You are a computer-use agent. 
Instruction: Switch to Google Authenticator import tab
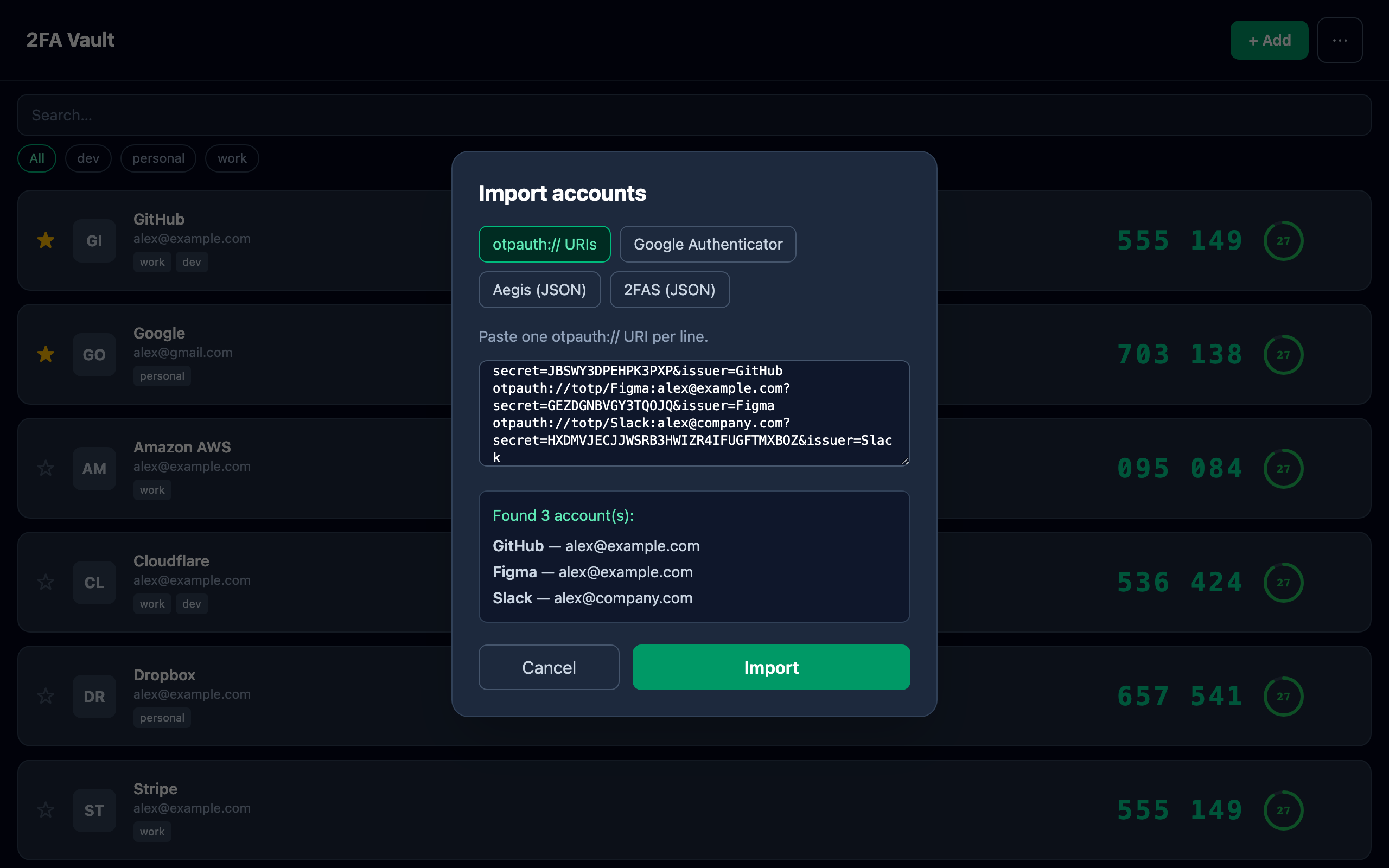(708, 244)
